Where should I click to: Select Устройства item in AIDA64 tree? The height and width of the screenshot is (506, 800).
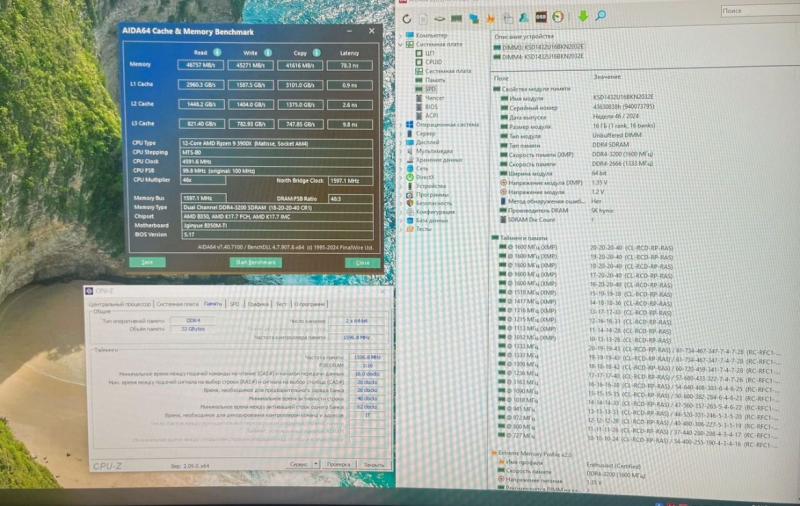pos(426,186)
